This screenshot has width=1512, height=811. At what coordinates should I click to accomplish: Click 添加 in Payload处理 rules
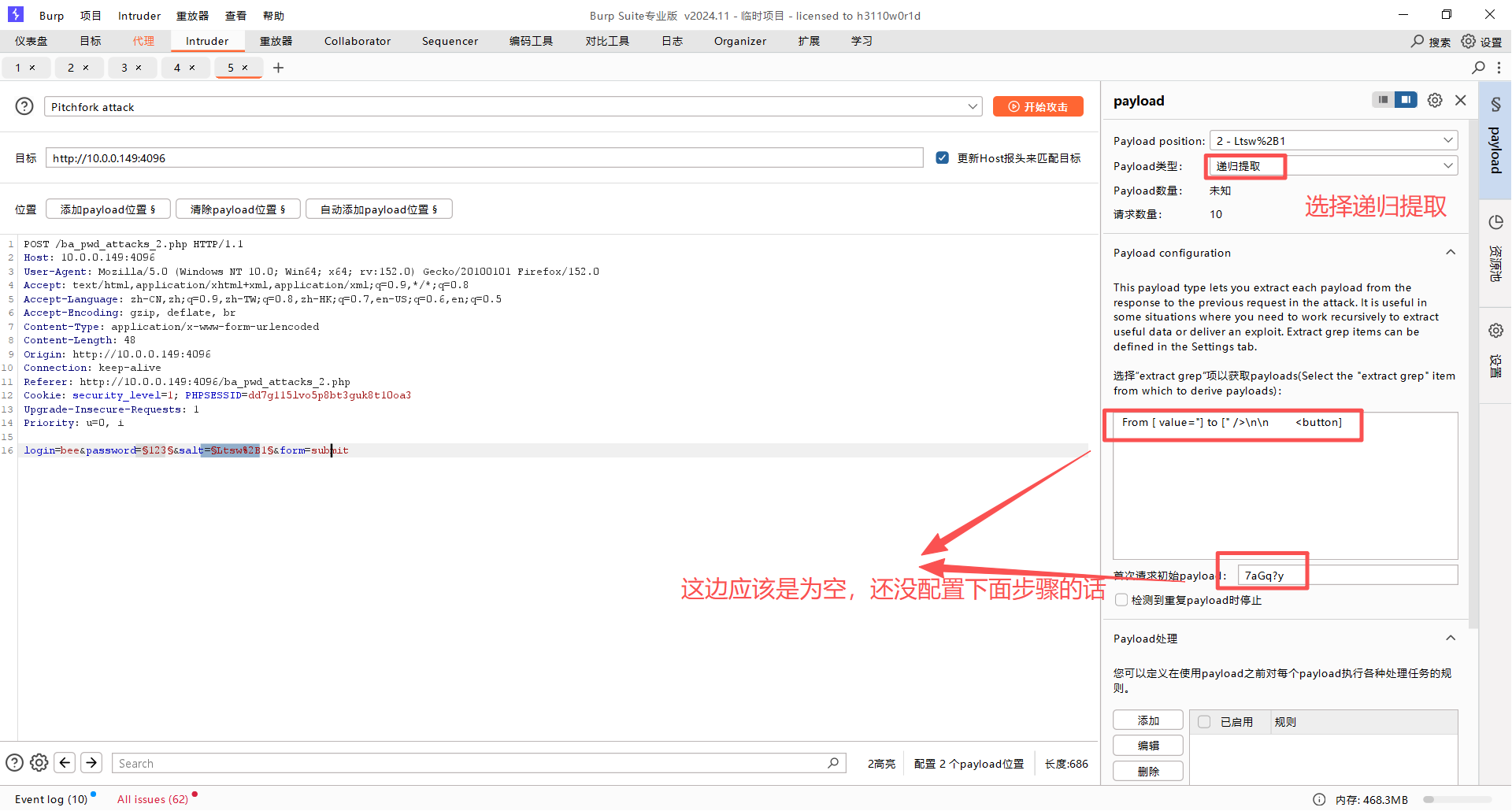coord(1148,720)
